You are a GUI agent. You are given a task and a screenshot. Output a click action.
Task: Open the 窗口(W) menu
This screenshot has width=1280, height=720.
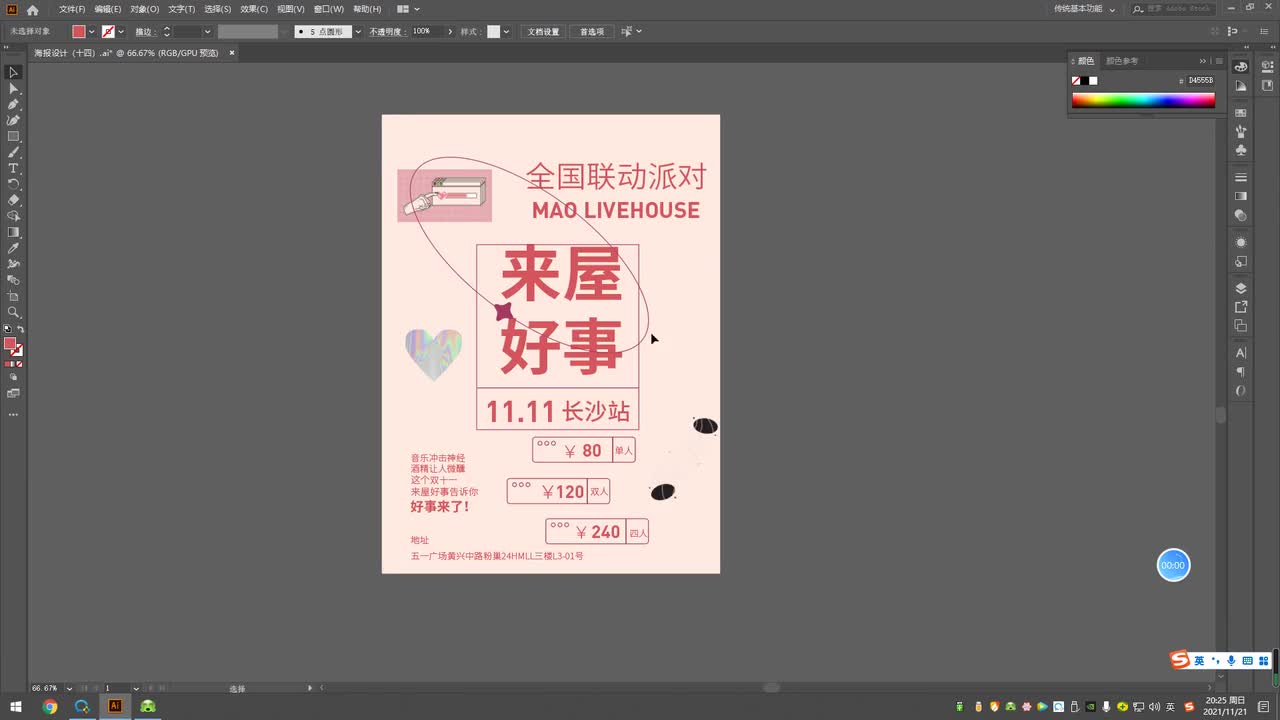coord(329,9)
